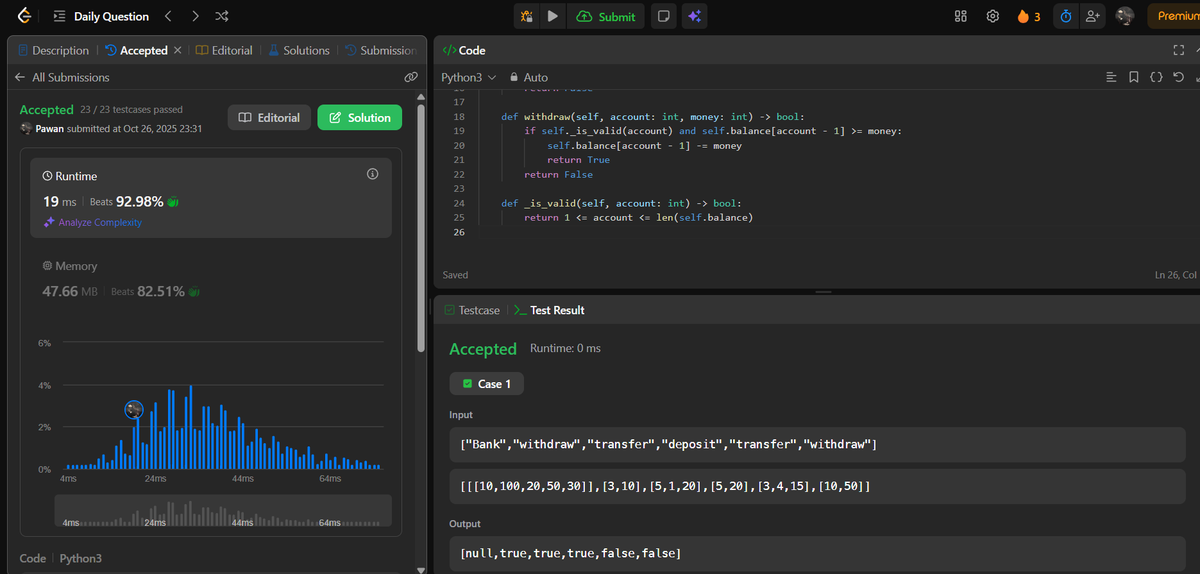Run the code with the play button
This screenshot has height=574, width=1200.
click(553, 16)
